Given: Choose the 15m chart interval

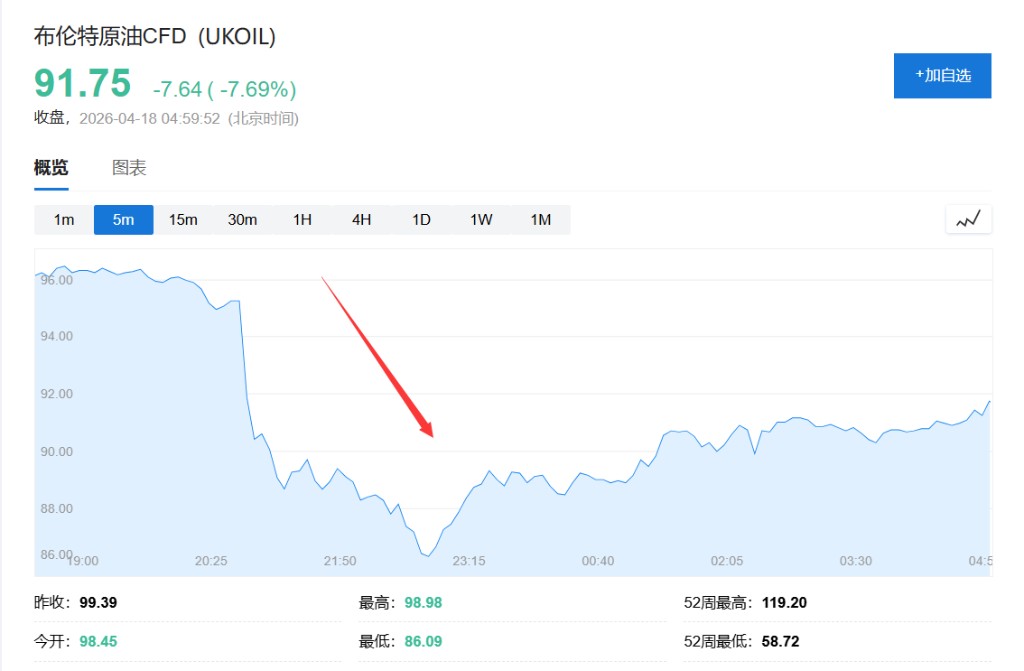Looking at the screenshot, I should click(183, 220).
